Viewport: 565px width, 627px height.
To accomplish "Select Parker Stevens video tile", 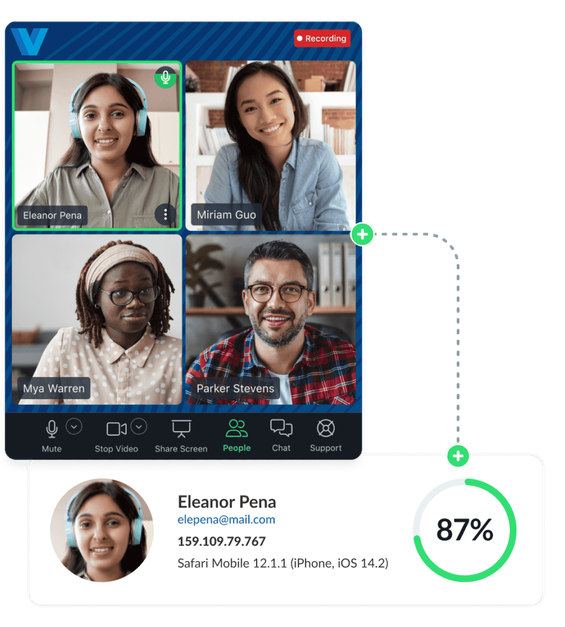I will [271, 319].
